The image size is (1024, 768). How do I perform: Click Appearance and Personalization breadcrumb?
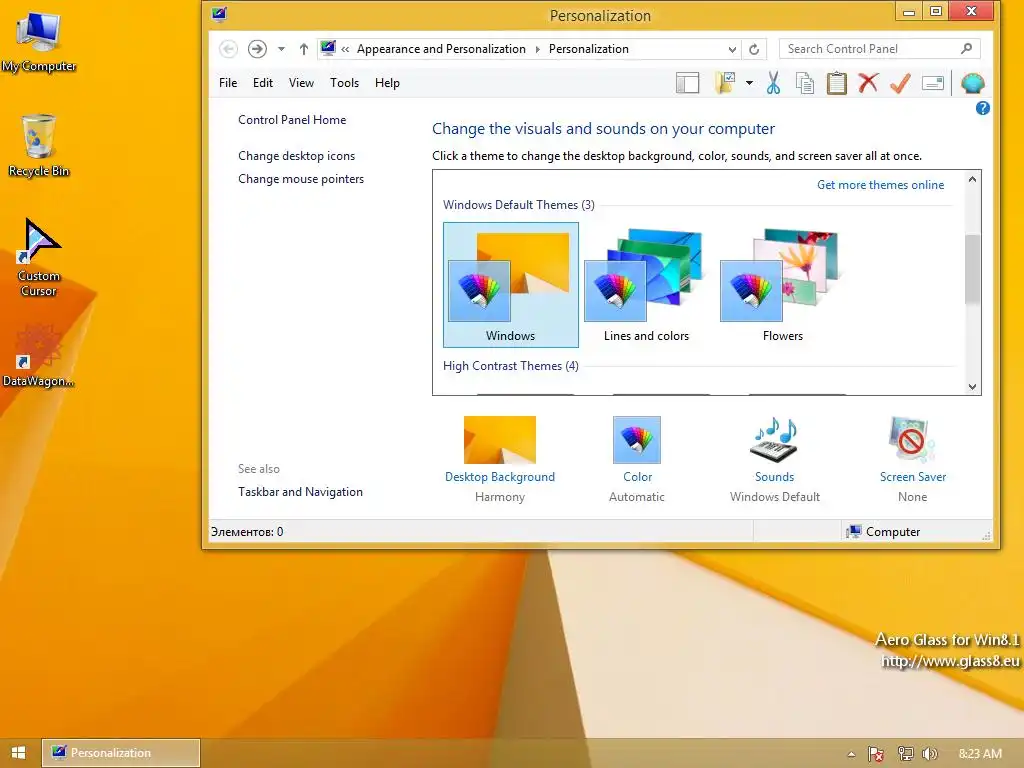click(x=441, y=49)
